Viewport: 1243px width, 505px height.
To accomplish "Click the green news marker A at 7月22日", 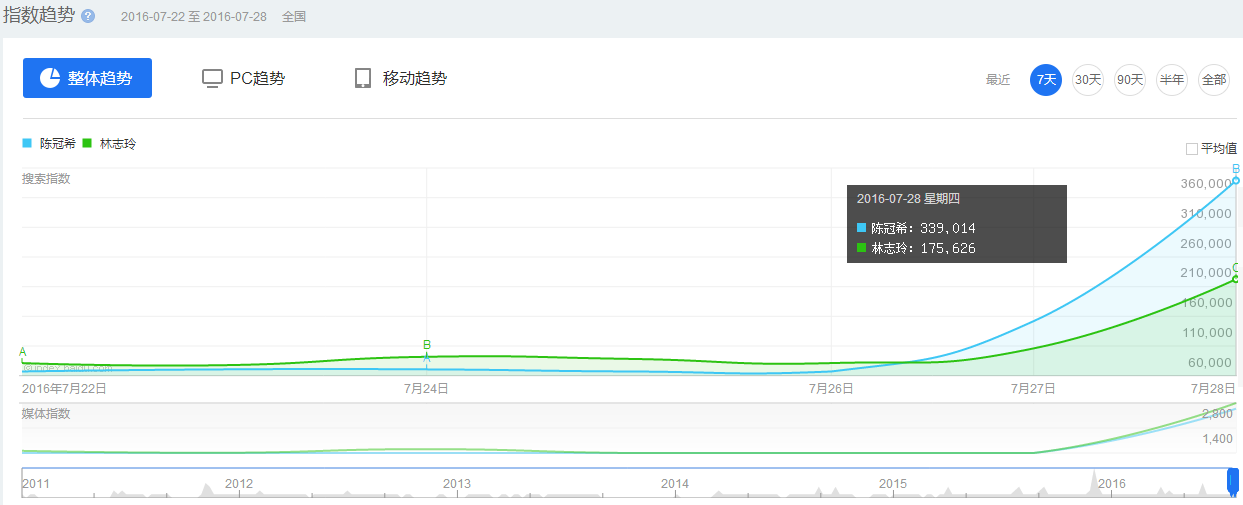I will 23,351.
